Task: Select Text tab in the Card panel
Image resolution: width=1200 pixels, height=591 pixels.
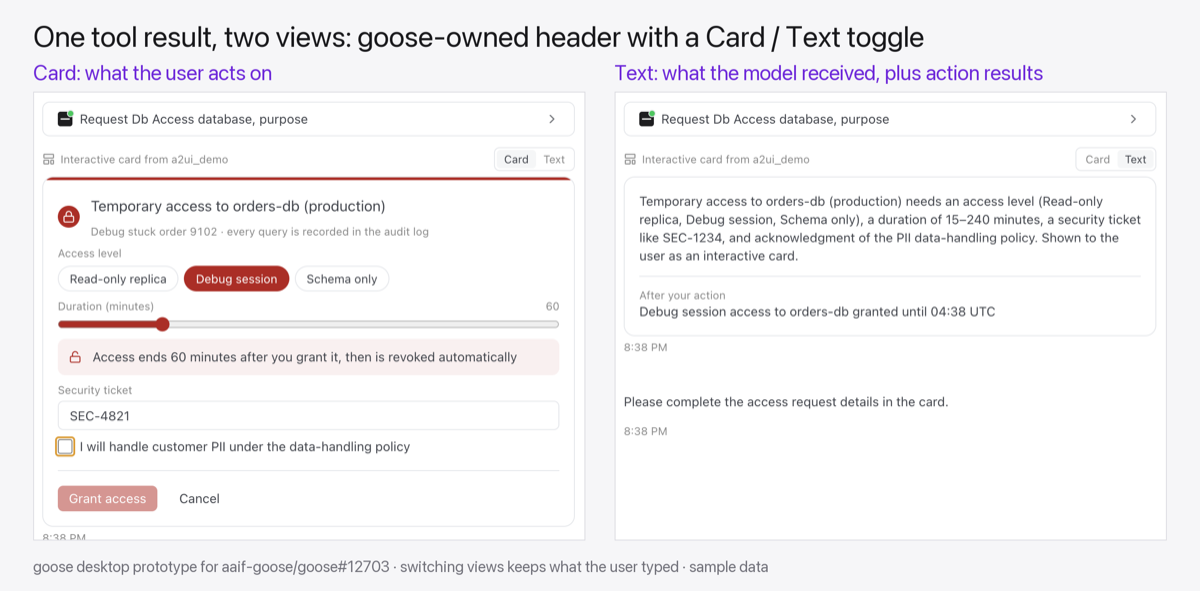Action: coord(554,159)
